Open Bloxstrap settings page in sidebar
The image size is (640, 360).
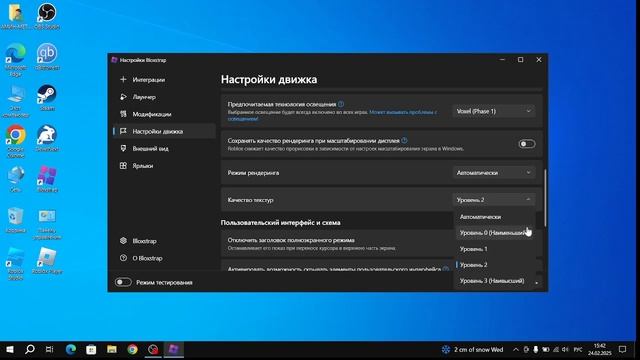(x=164, y=241)
